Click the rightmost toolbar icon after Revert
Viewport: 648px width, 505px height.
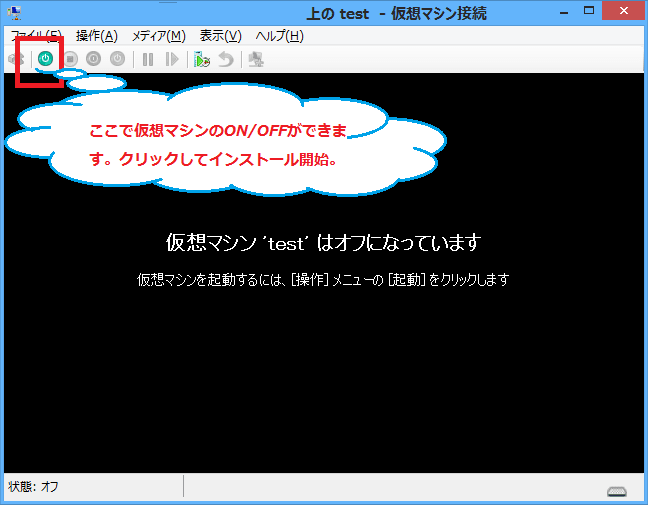click(x=256, y=59)
